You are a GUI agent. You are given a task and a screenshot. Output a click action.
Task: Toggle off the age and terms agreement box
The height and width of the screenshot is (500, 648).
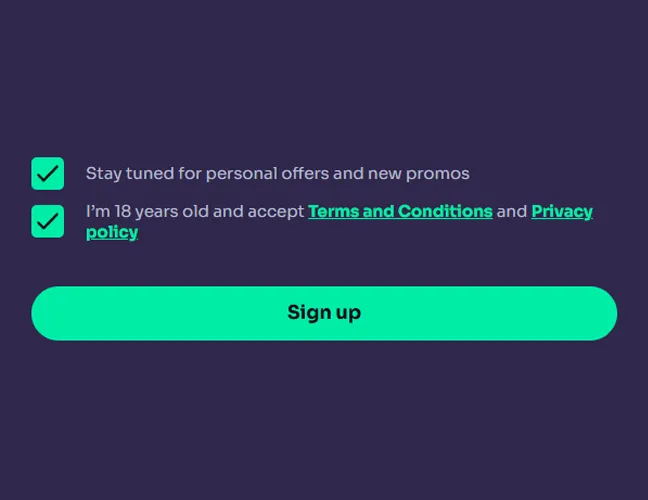[x=47, y=221]
